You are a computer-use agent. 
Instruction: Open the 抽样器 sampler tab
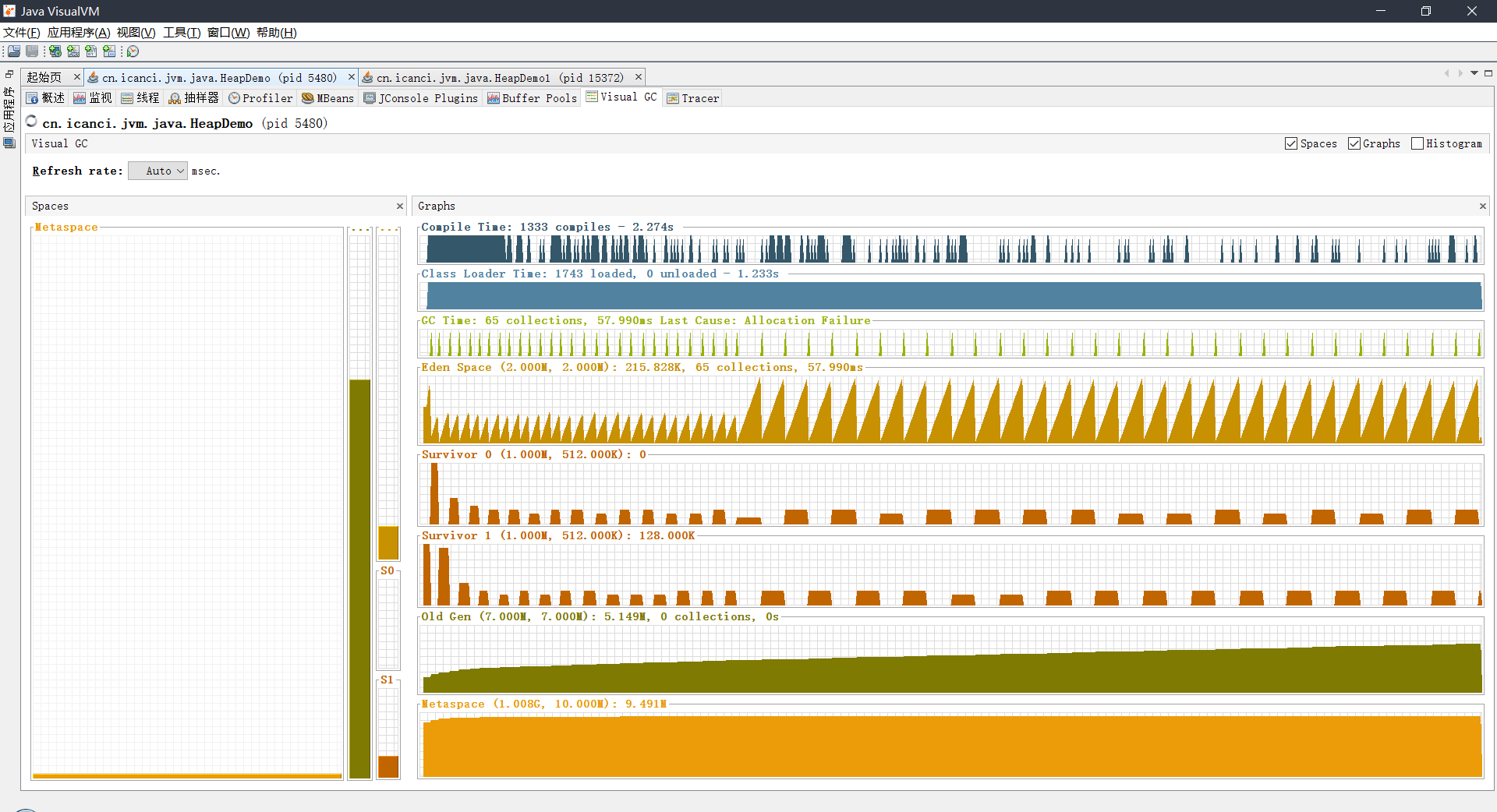pos(194,98)
